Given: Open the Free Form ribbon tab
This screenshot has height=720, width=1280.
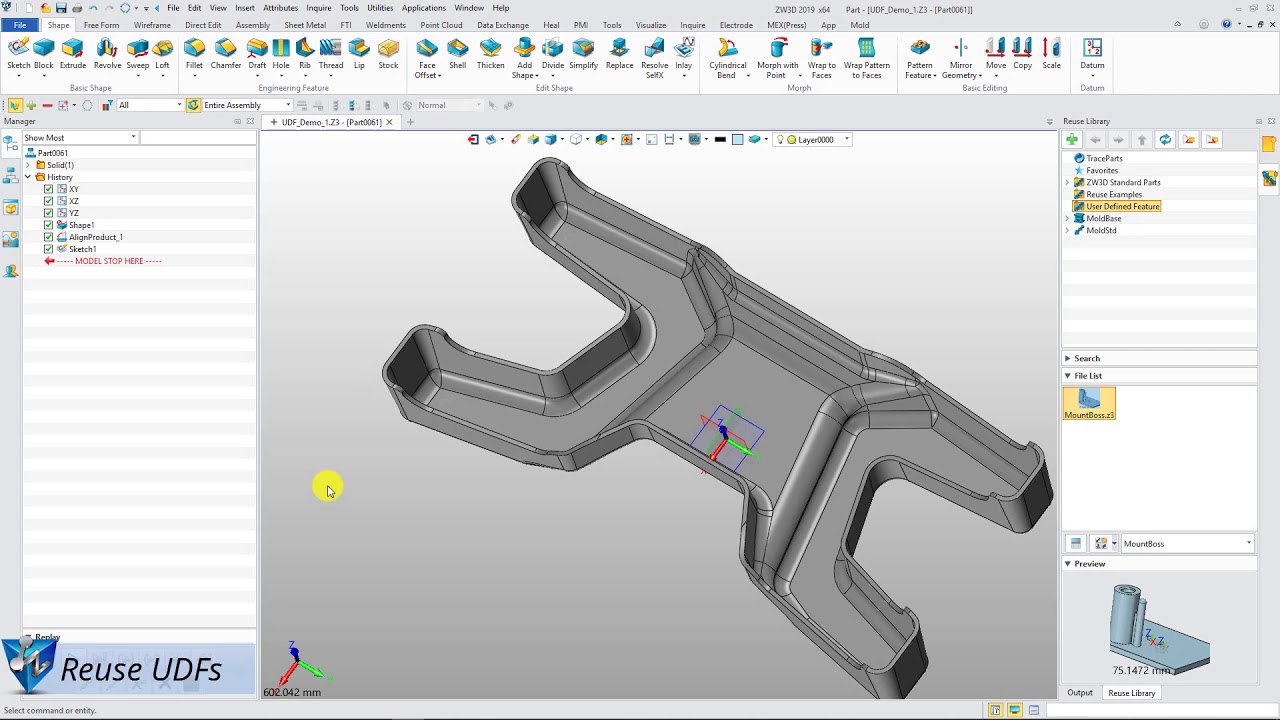Looking at the screenshot, I should [101, 25].
